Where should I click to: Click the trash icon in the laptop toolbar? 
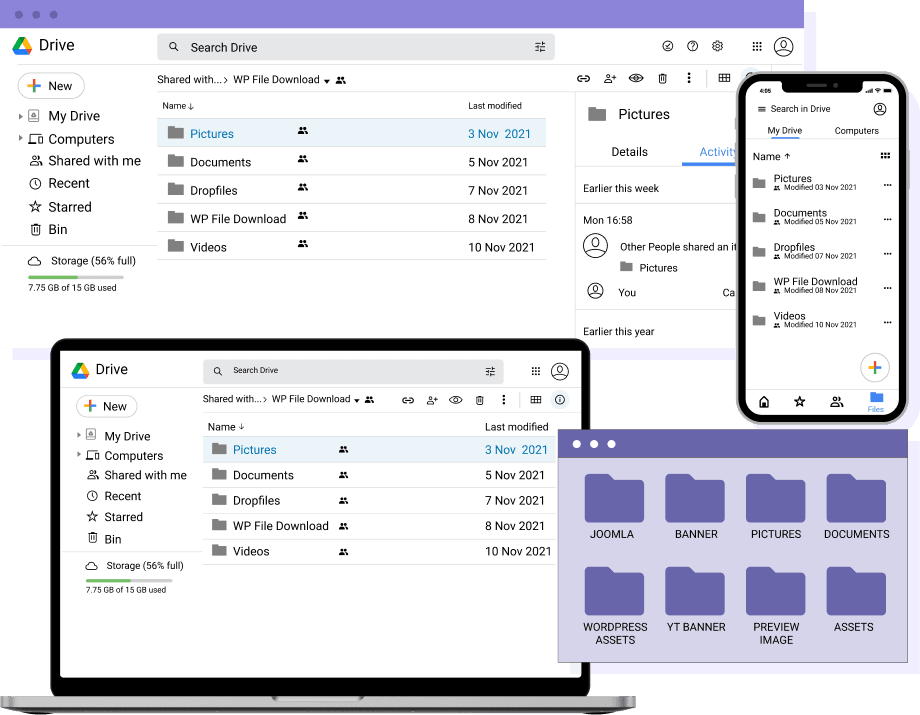479,400
